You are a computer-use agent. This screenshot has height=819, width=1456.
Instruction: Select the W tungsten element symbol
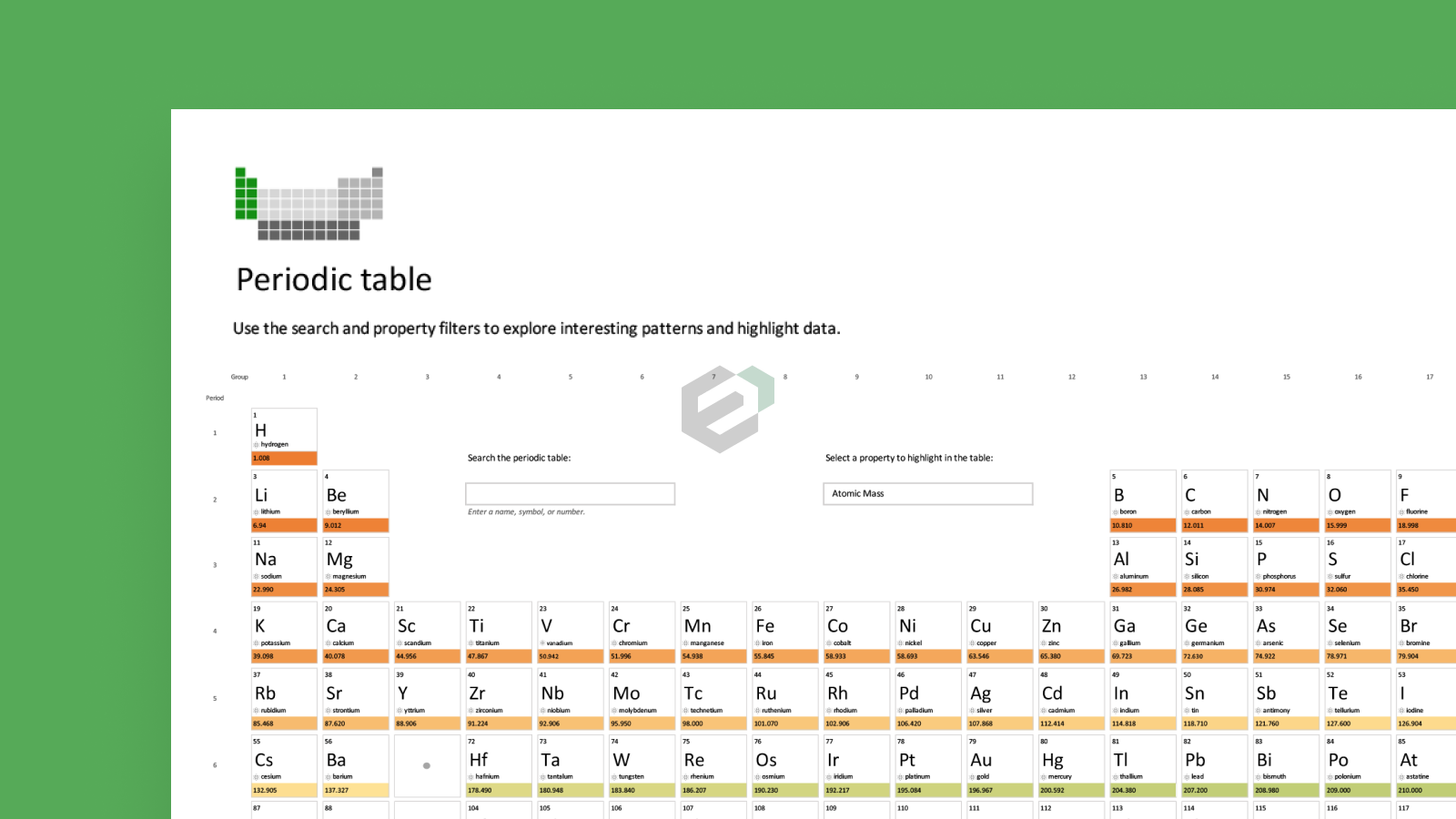(x=621, y=760)
